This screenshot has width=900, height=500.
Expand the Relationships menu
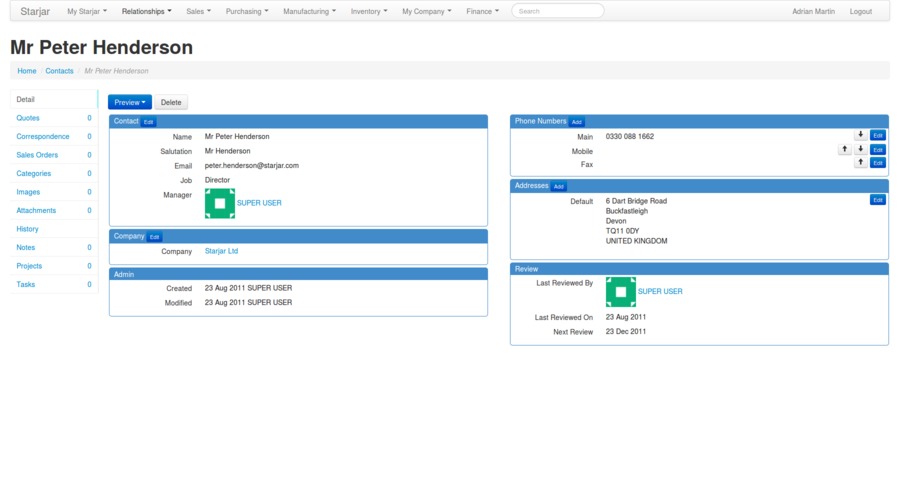coord(146,11)
